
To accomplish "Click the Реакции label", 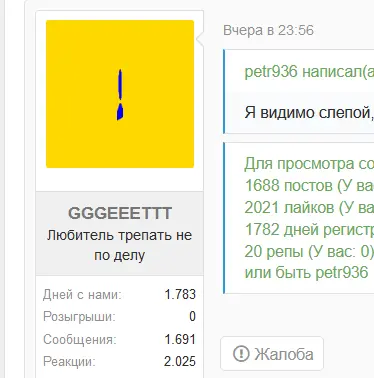I will click(69, 362).
